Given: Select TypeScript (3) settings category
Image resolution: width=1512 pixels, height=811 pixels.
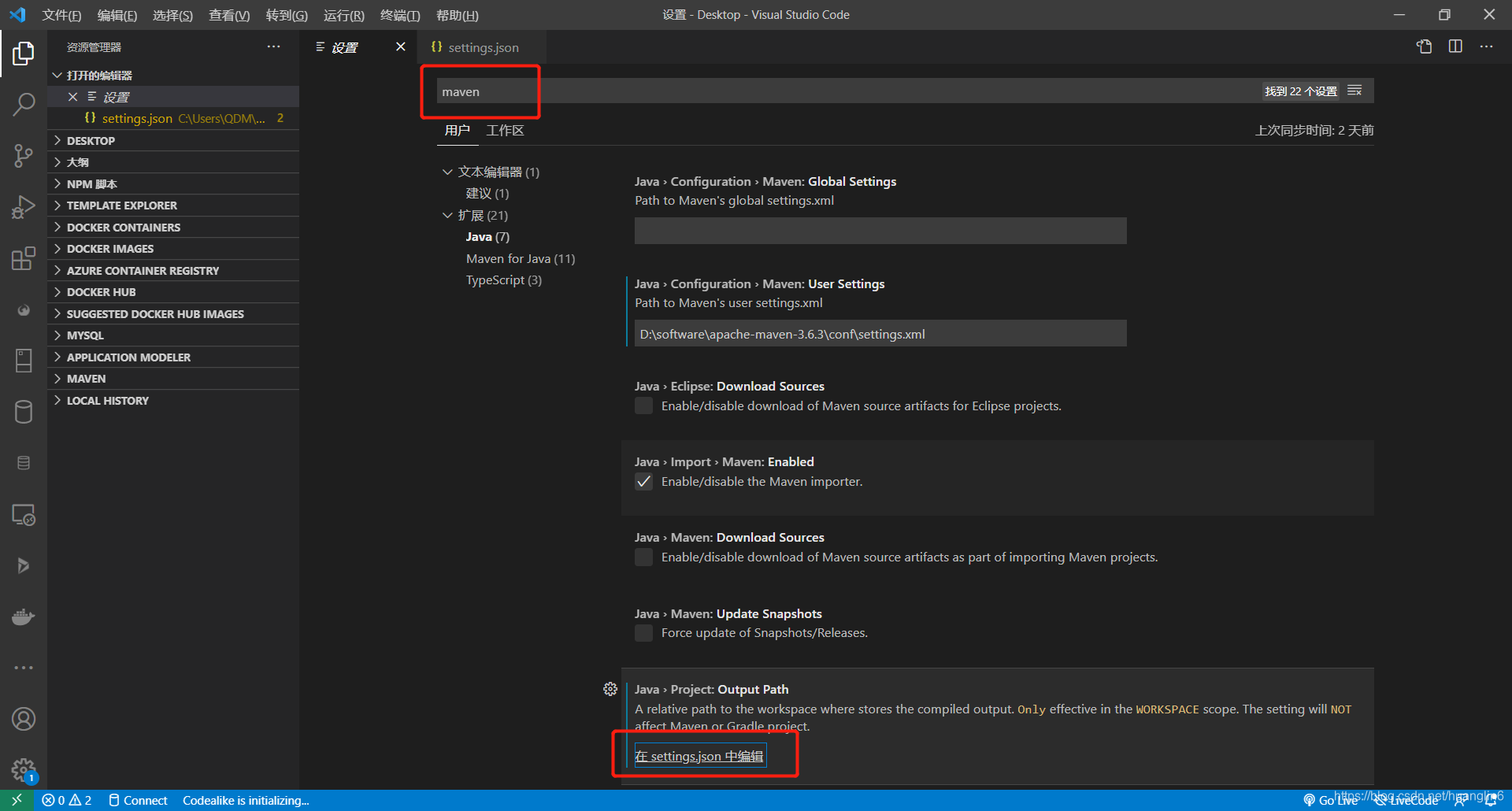Looking at the screenshot, I should [504, 280].
